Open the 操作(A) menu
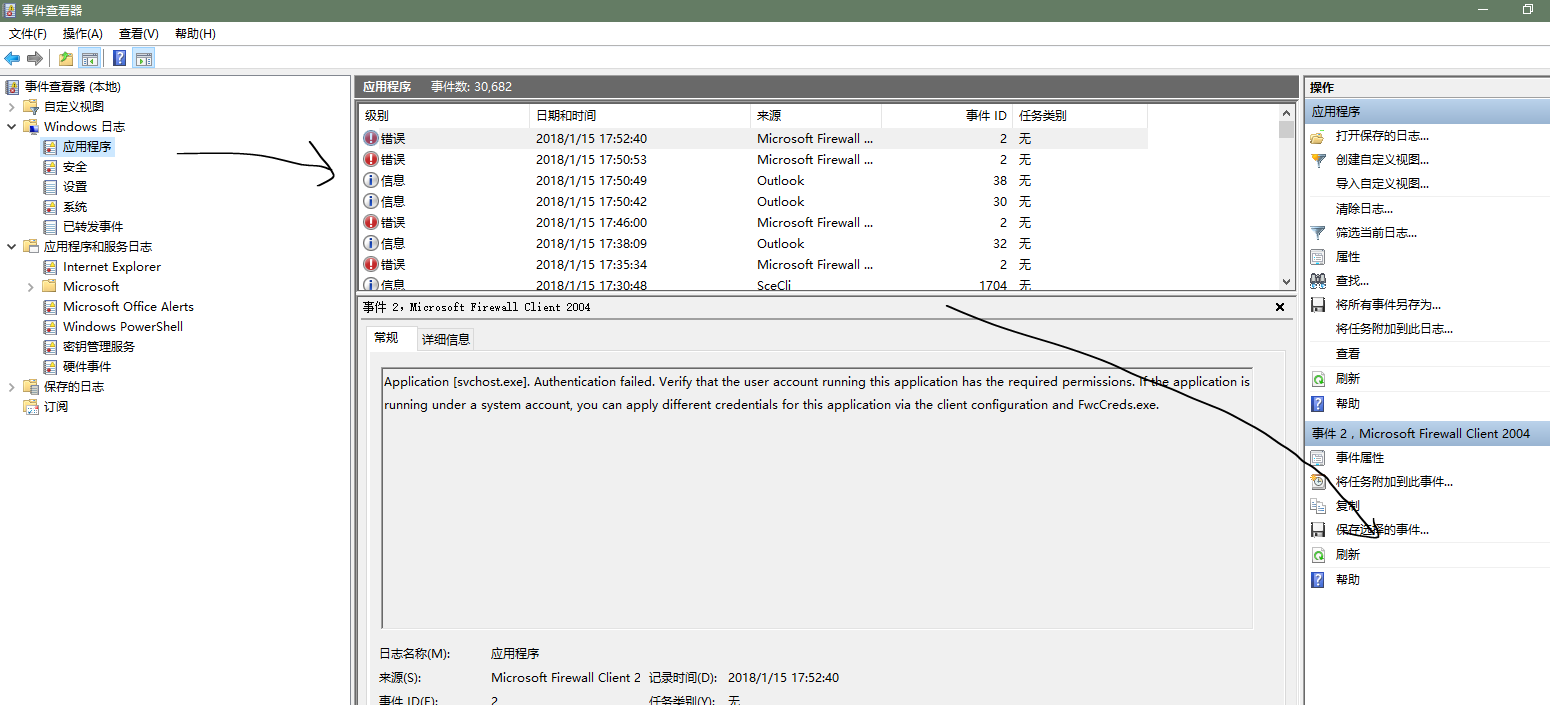This screenshot has width=1550, height=705. pyautogui.click(x=83, y=34)
